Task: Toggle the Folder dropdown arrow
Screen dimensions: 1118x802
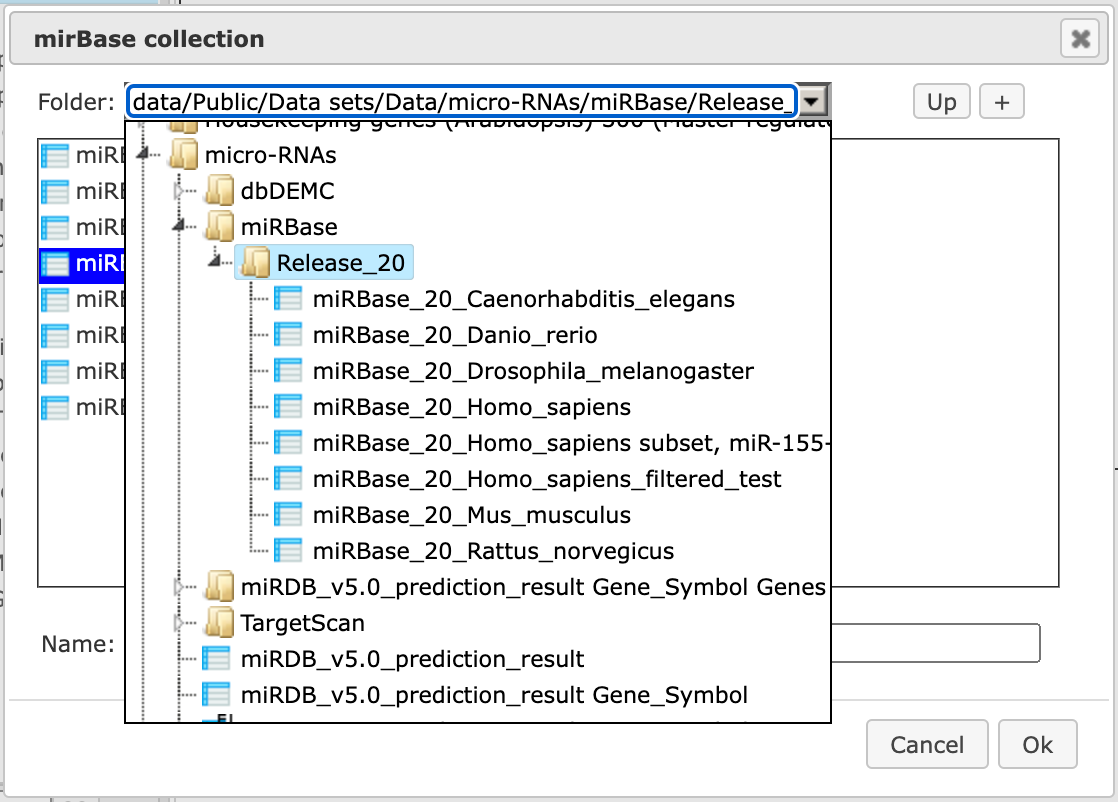Action: click(812, 101)
